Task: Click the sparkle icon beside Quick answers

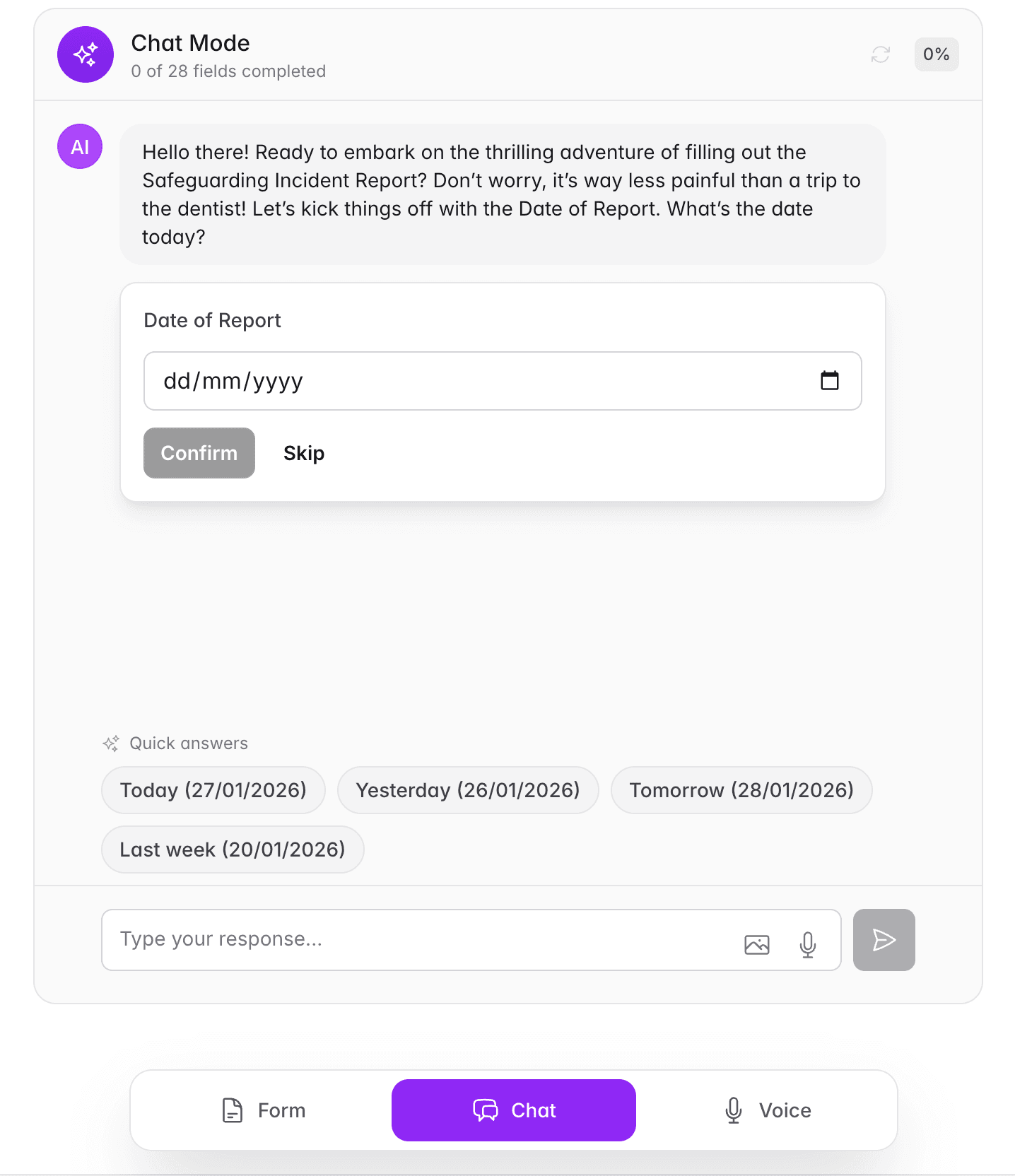Action: 110,743
